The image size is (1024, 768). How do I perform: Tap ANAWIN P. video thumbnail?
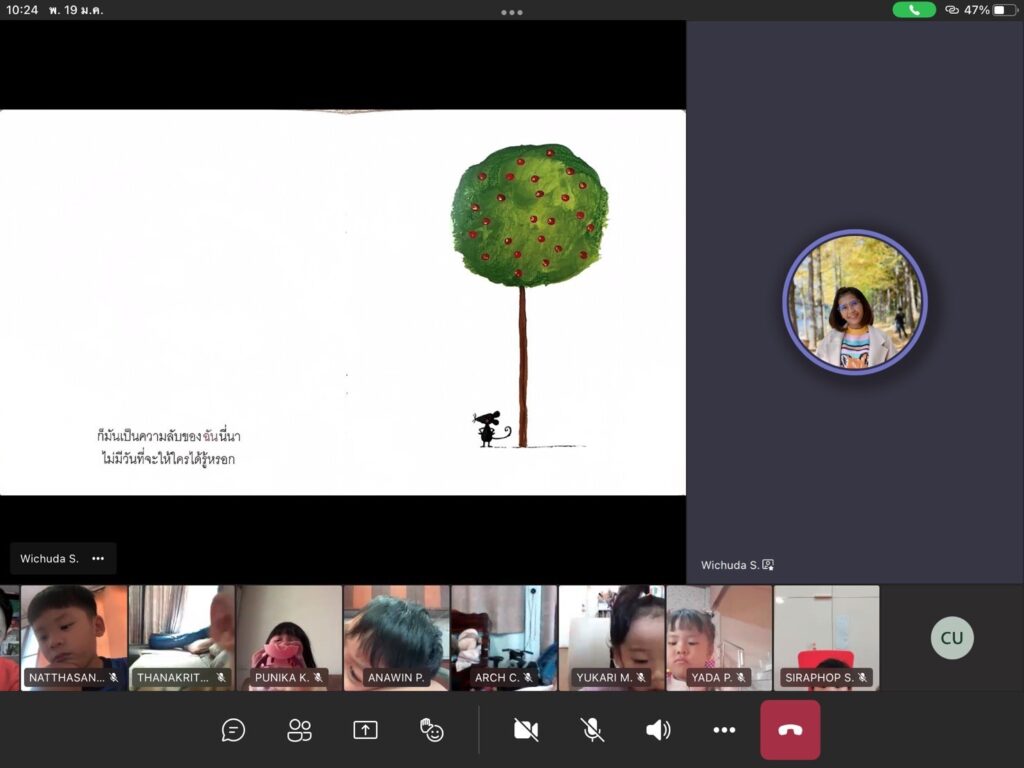[396, 637]
